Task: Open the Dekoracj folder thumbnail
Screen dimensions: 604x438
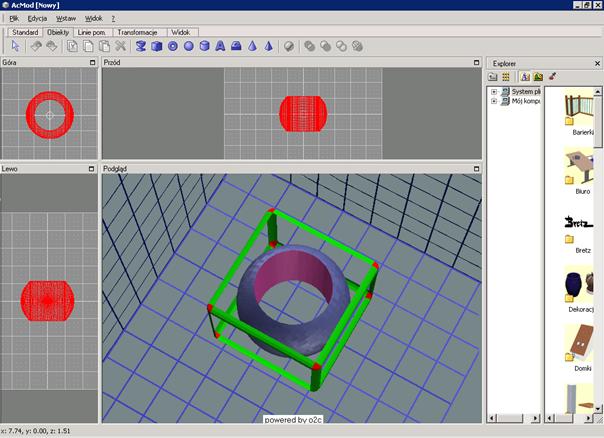Action: point(579,290)
